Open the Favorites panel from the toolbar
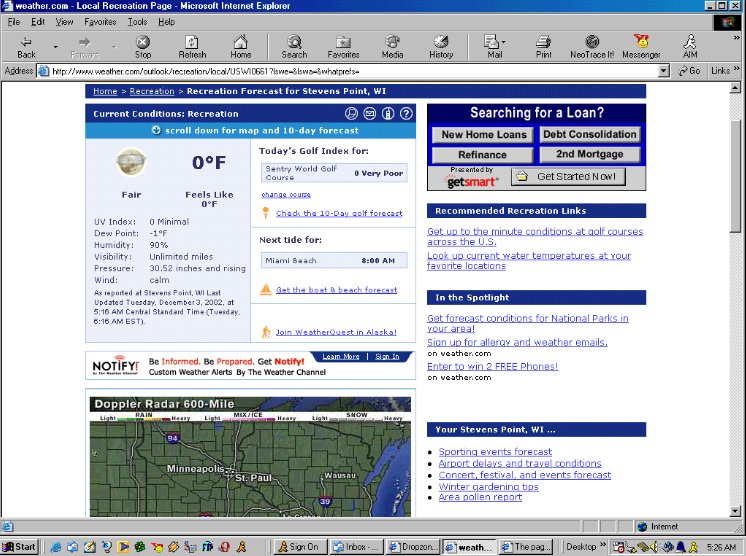746x556 pixels. point(343,46)
